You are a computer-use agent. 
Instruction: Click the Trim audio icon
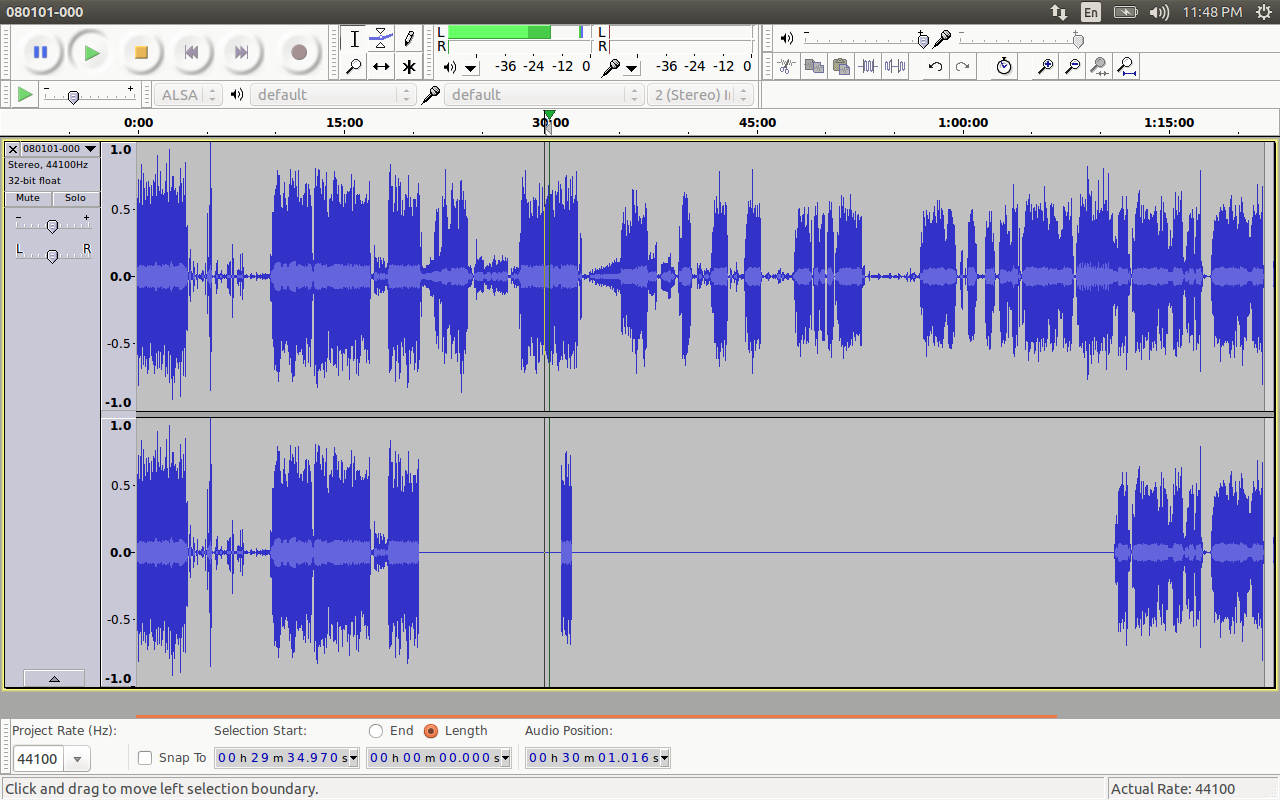pyautogui.click(x=868, y=67)
